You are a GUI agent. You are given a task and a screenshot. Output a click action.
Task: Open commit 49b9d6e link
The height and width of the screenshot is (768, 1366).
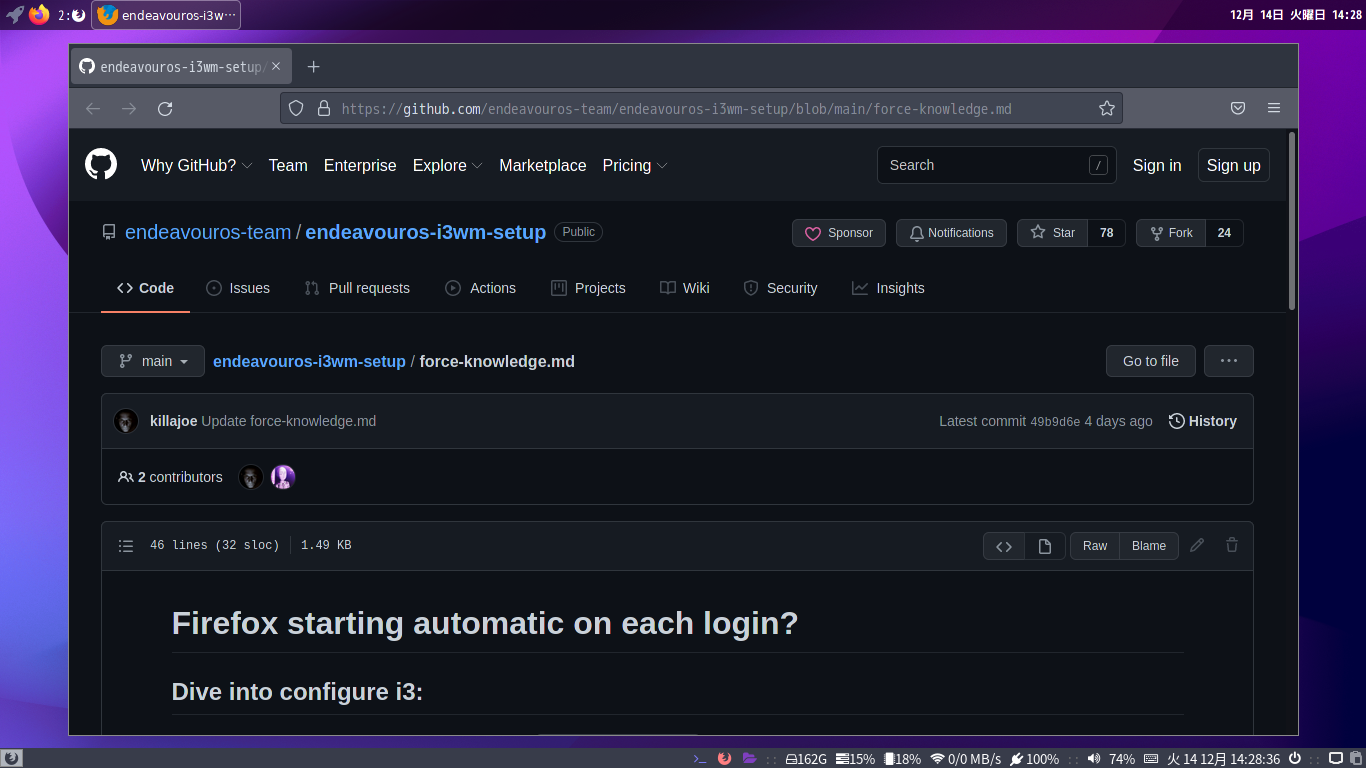[1055, 422]
